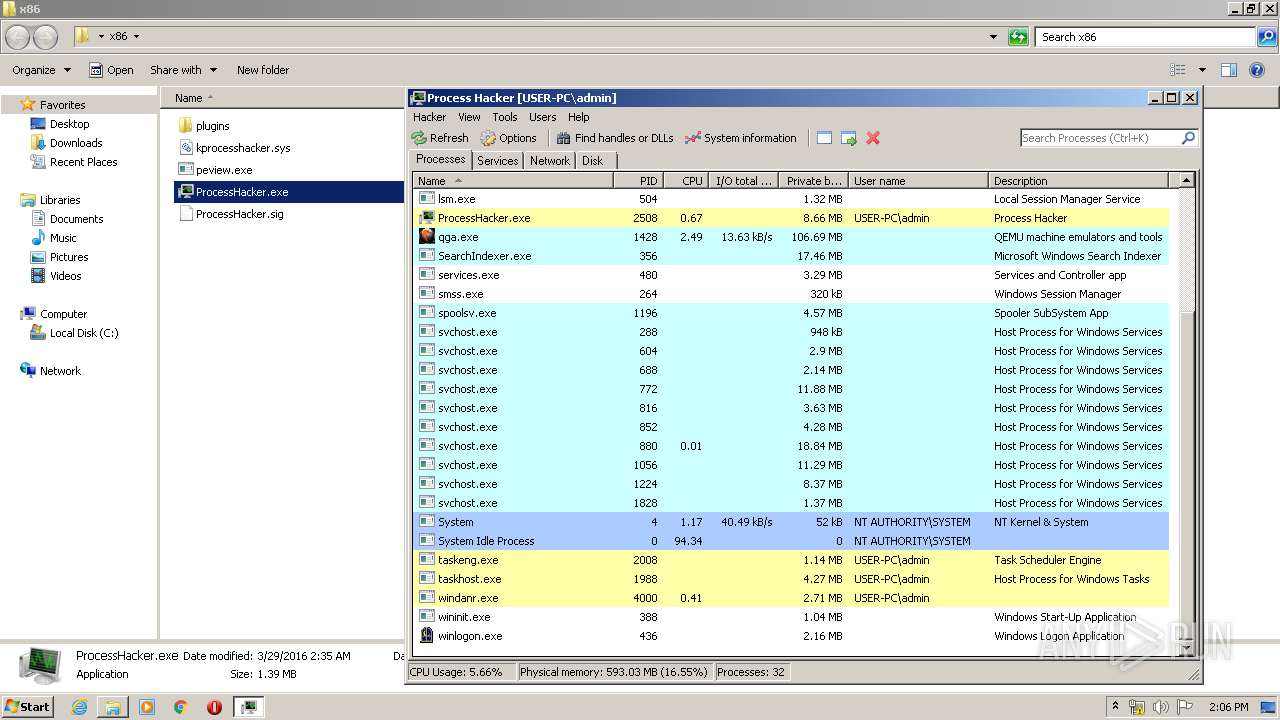Select the ProcessHacker.exe icon in process list
The image size is (1280, 720).
(x=427, y=218)
